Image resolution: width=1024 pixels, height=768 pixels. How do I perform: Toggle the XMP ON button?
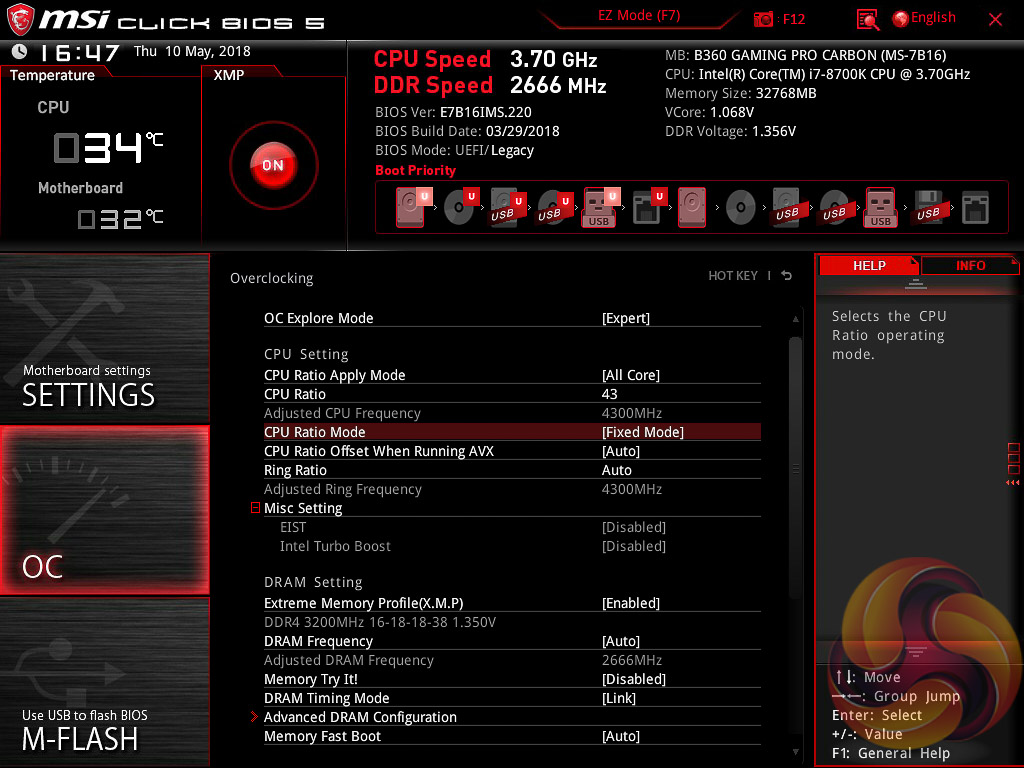pyautogui.click(x=274, y=165)
